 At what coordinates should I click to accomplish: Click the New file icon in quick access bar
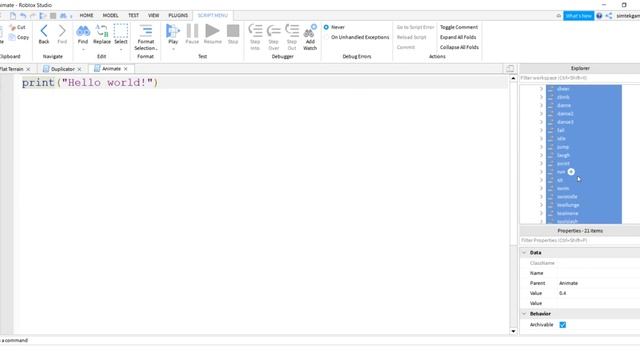tap(13, 16)
